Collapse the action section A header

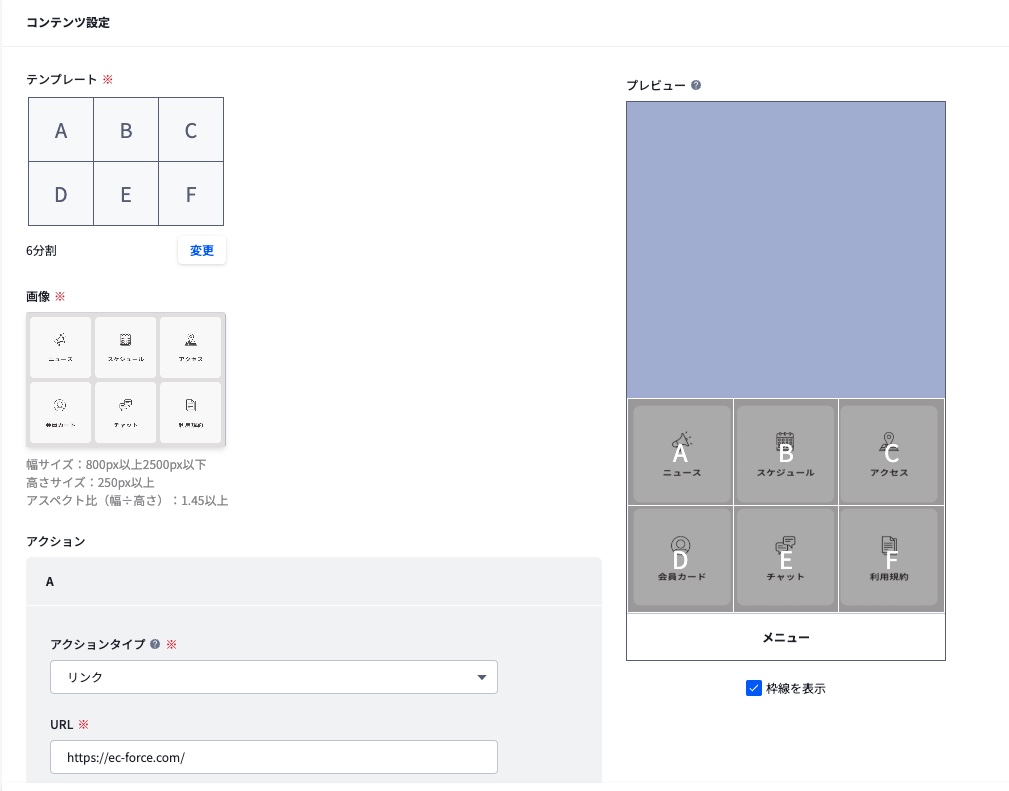click(x=313, y=581)
